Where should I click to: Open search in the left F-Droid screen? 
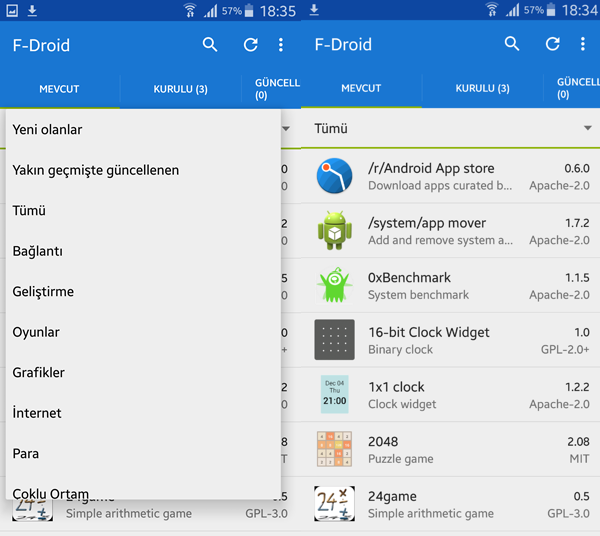pos(210,45)
